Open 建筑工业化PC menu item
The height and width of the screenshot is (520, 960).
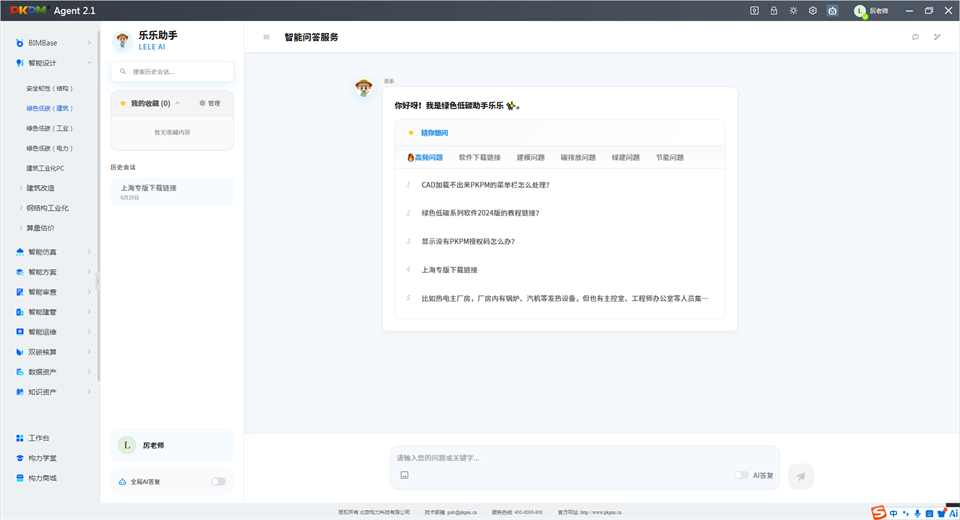tap(45, 168)
